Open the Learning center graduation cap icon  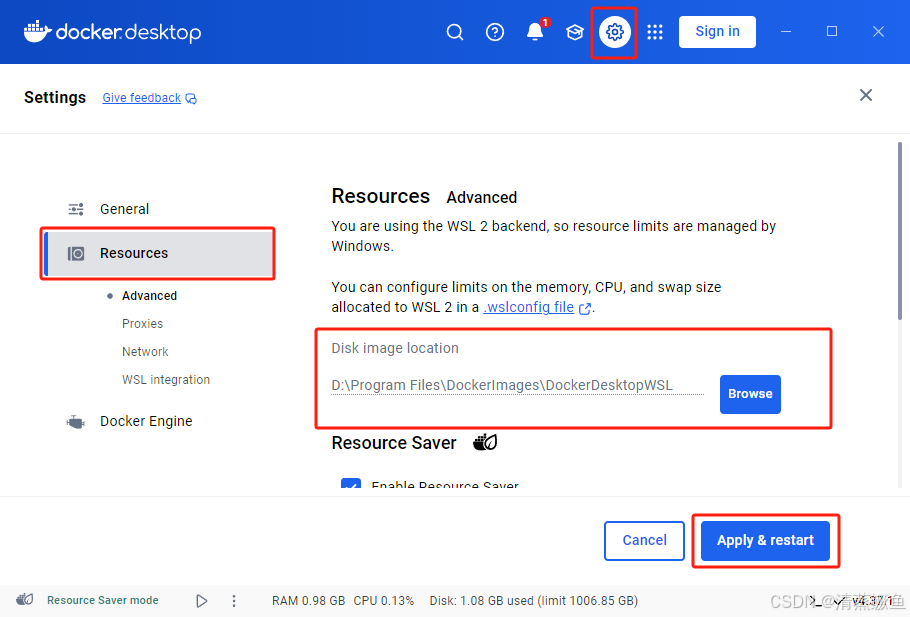click(575, 32)
